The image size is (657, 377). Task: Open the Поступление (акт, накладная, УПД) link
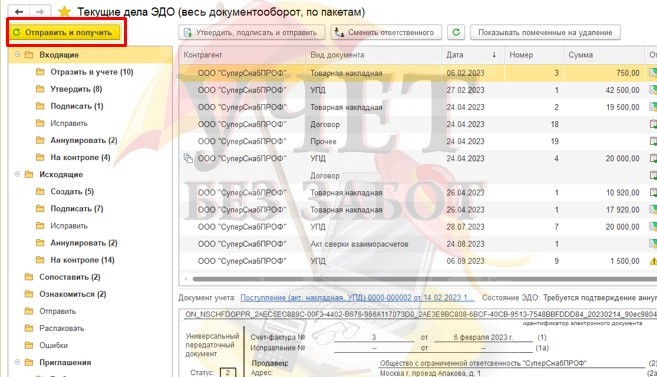[x=357, y=298]
